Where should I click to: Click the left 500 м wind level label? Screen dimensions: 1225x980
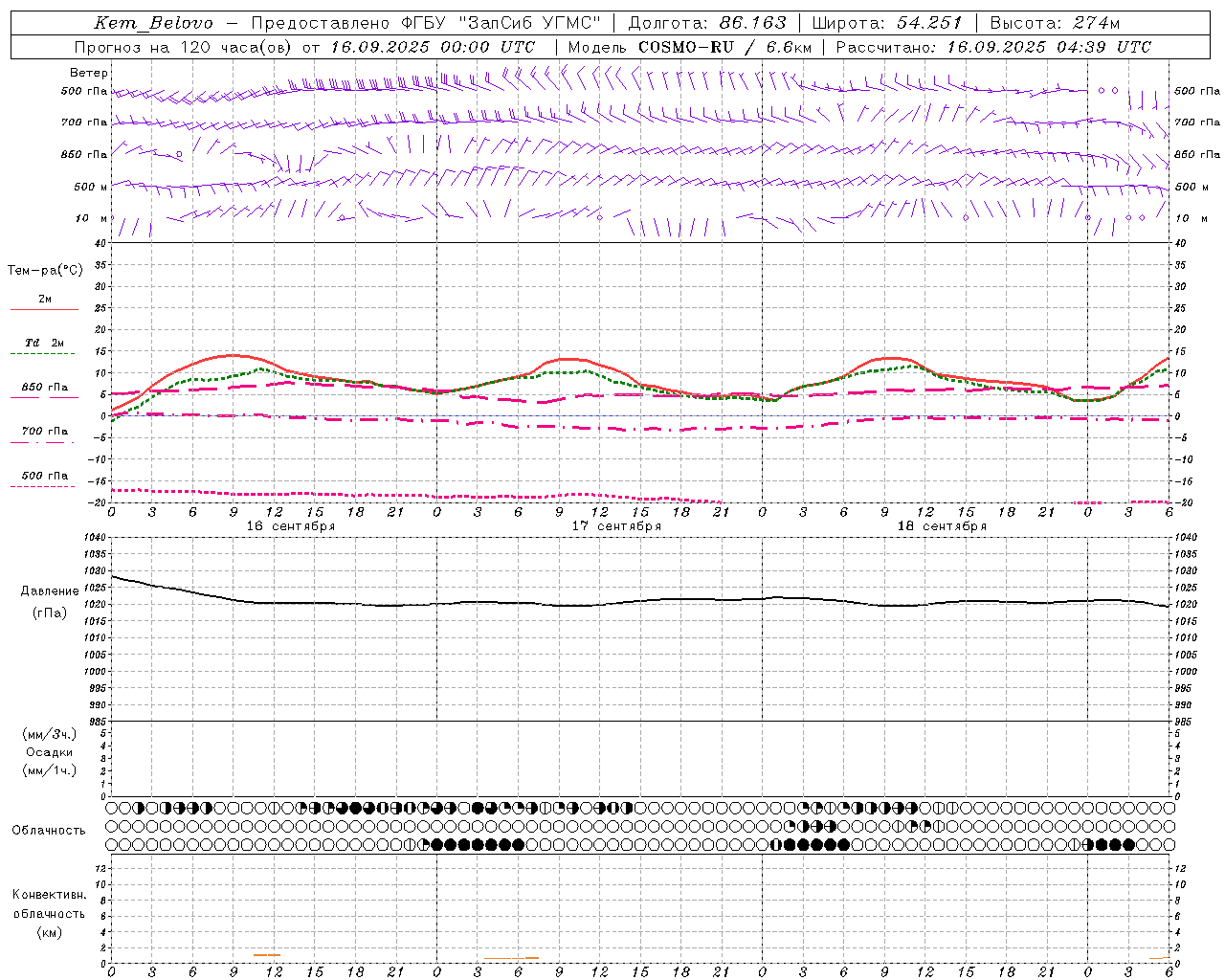tap(92, 187)
